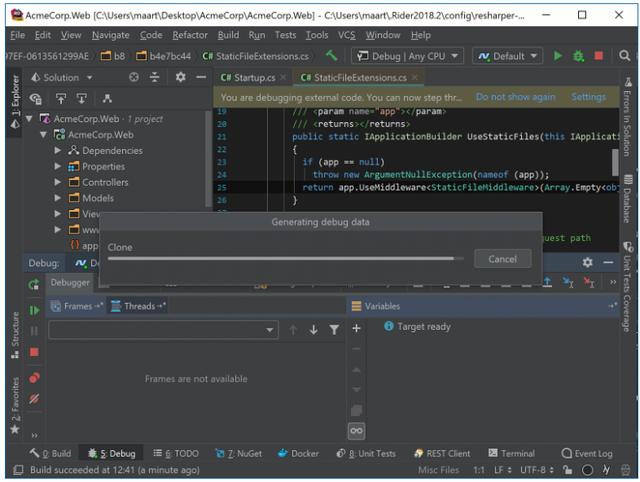Viewport: 640px width, 482px height.
Task: Start debugging with the bug icon
Action: click(578, 56)
